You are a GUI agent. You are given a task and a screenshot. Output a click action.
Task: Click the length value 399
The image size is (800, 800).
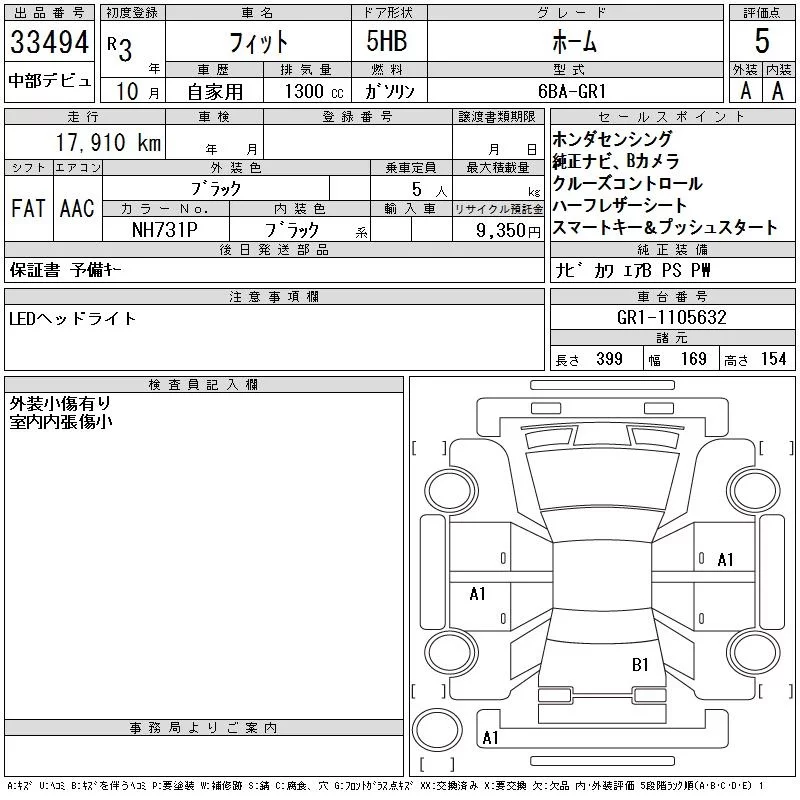[609, 359]
